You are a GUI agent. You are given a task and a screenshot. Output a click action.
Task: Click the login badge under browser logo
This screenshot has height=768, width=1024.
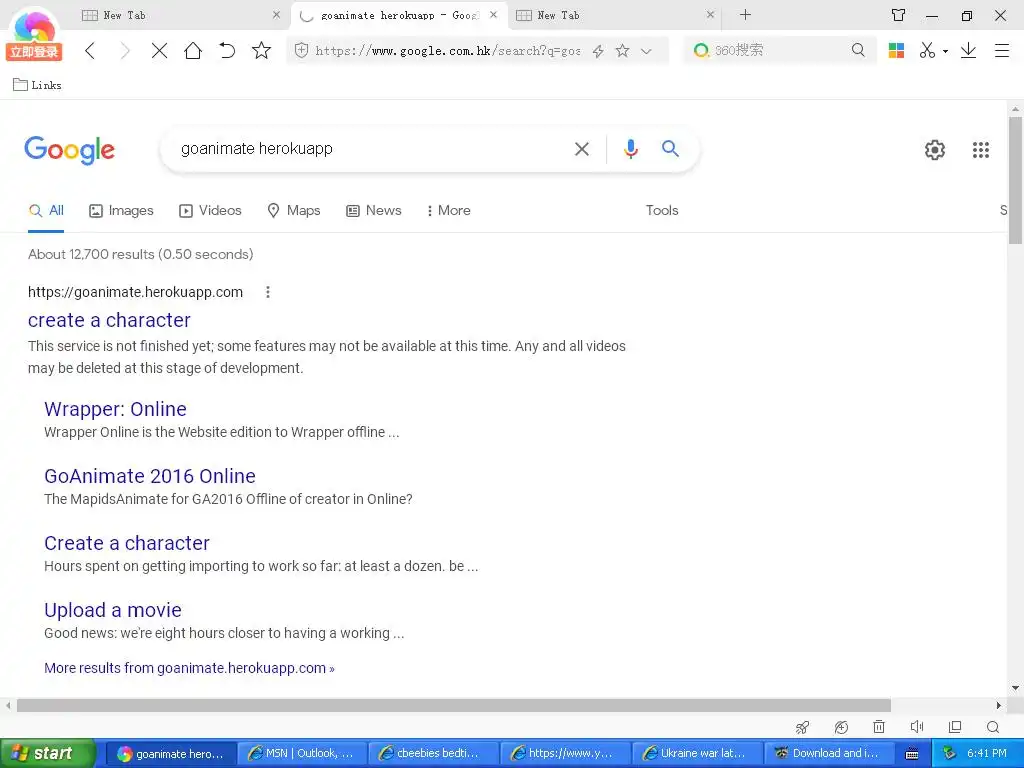34,52
